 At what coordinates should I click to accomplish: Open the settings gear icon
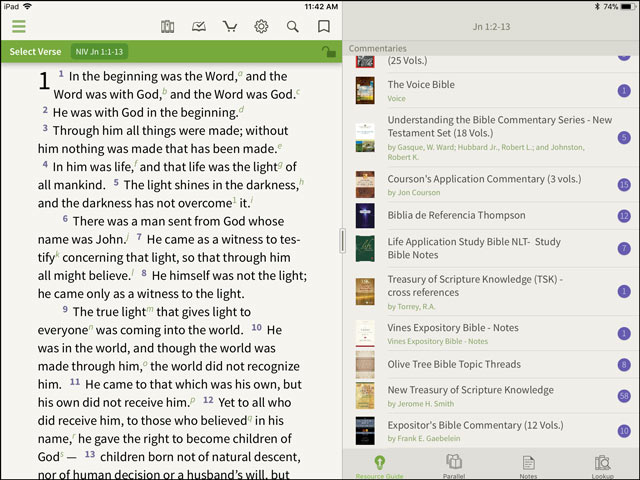pyautogui.click(x=261, y=27)
